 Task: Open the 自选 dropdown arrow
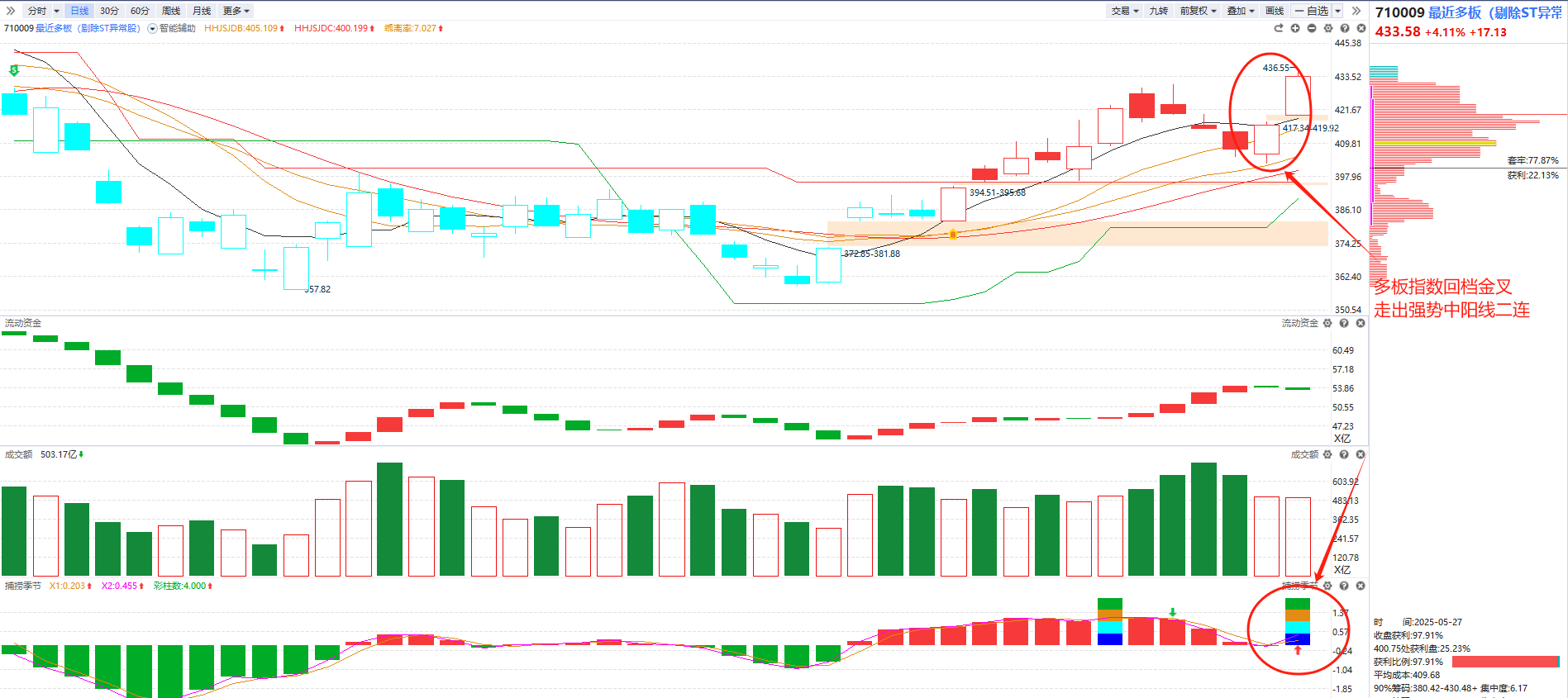tap(1337, 11)
